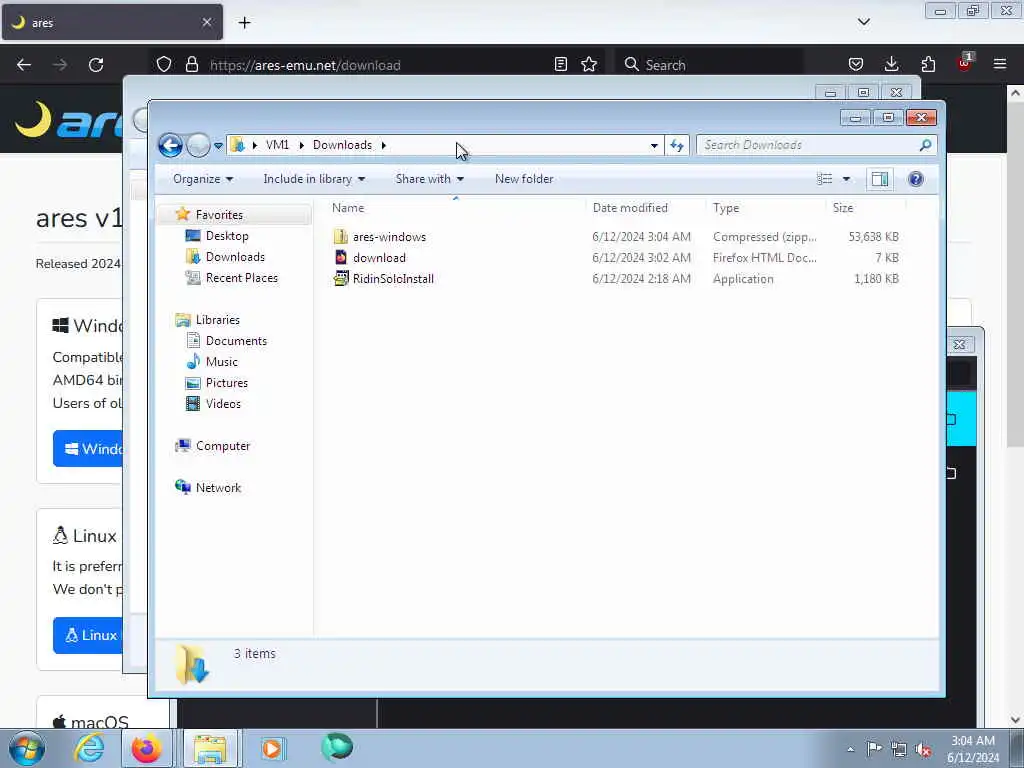The image size is (1024, 768).
Task: Open Desktop in Favorites
Action: point(227,236)
